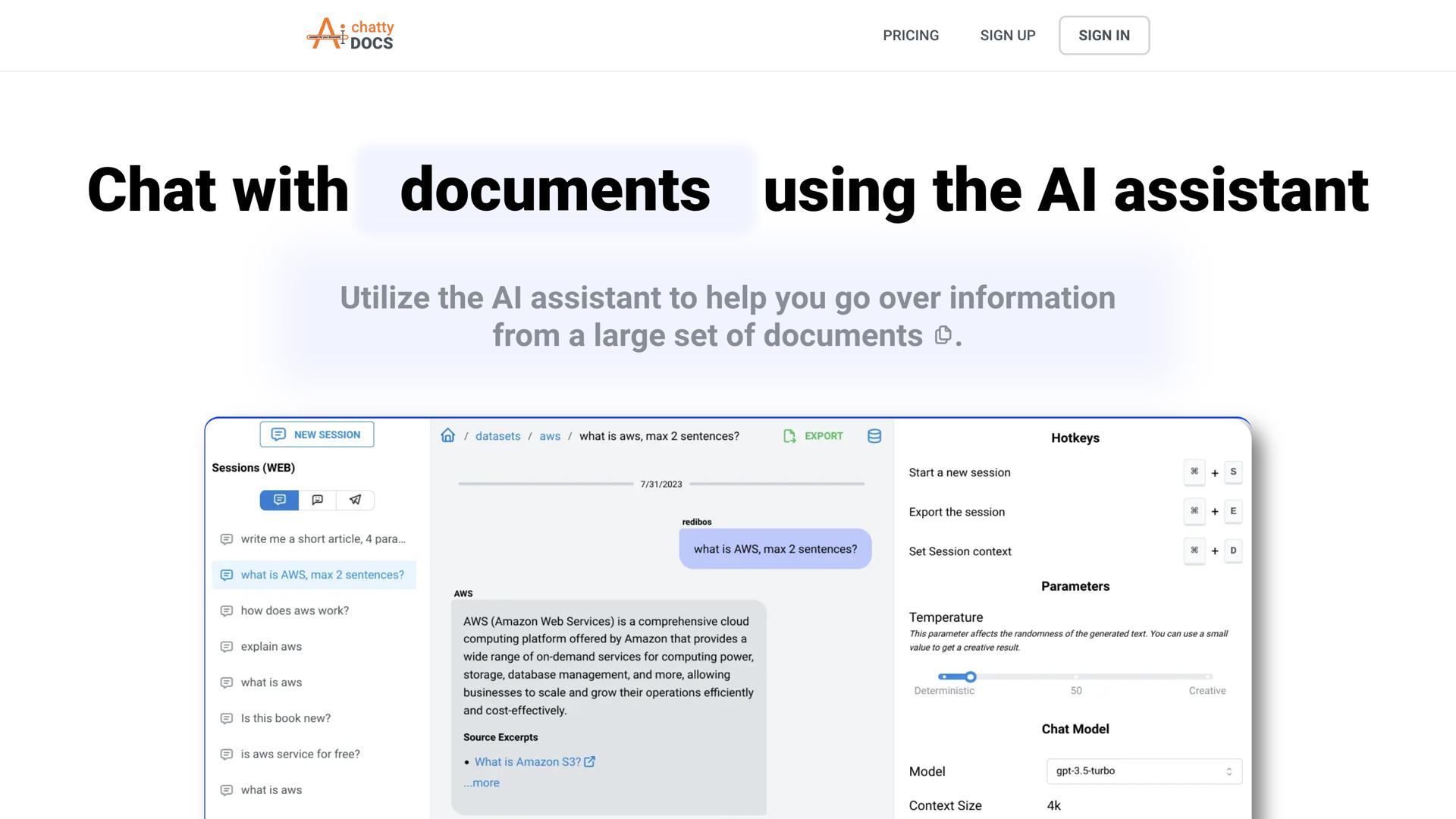This screenshot has height=819, width=1456.
Task: Open the 'datasets' breadcrumb link
Action: 497,435
